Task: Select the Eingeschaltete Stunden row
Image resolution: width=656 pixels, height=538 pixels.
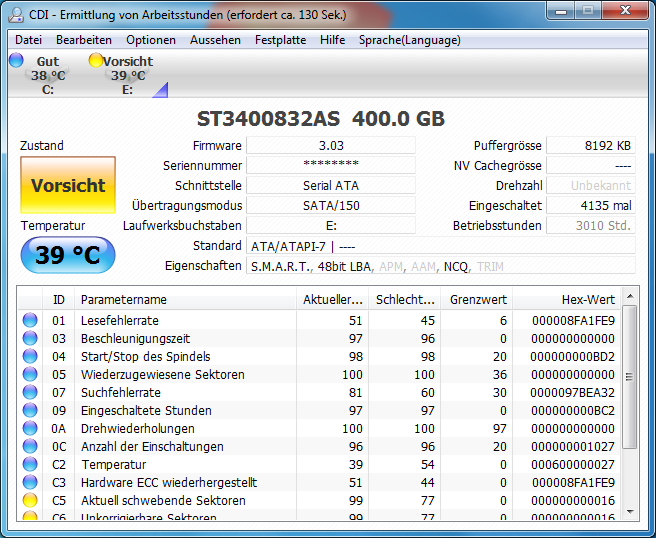Action: [x=320, y=410]
